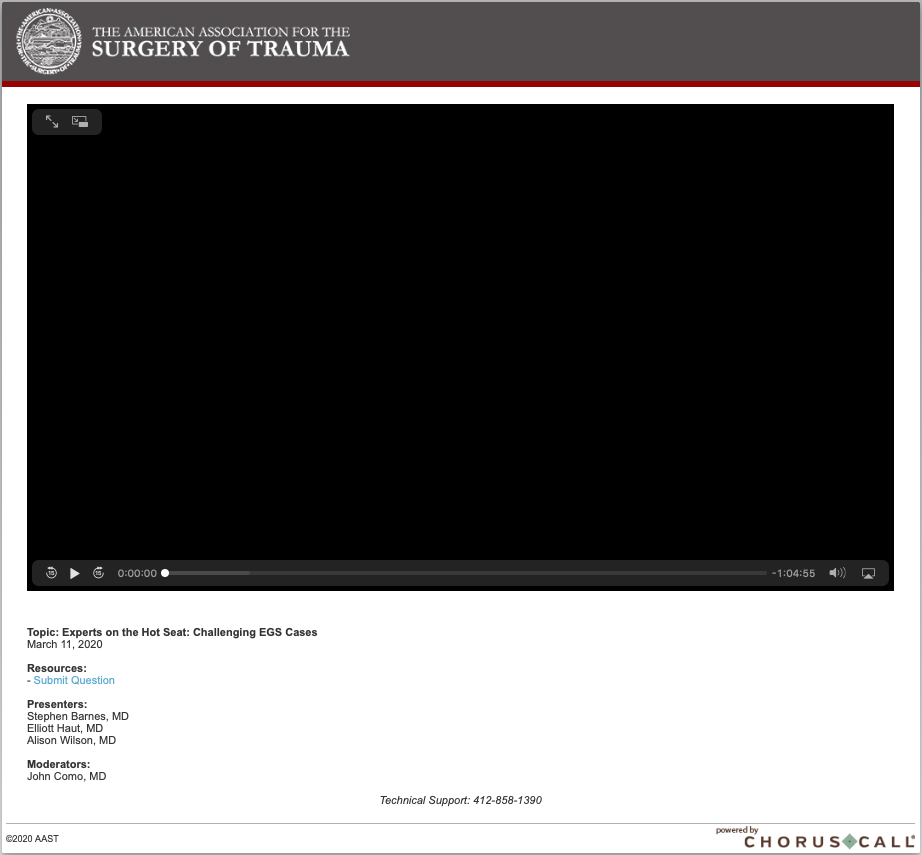Click the middle of the video timeline
This screenshot has width=922, height=855.
click(466, 573)
